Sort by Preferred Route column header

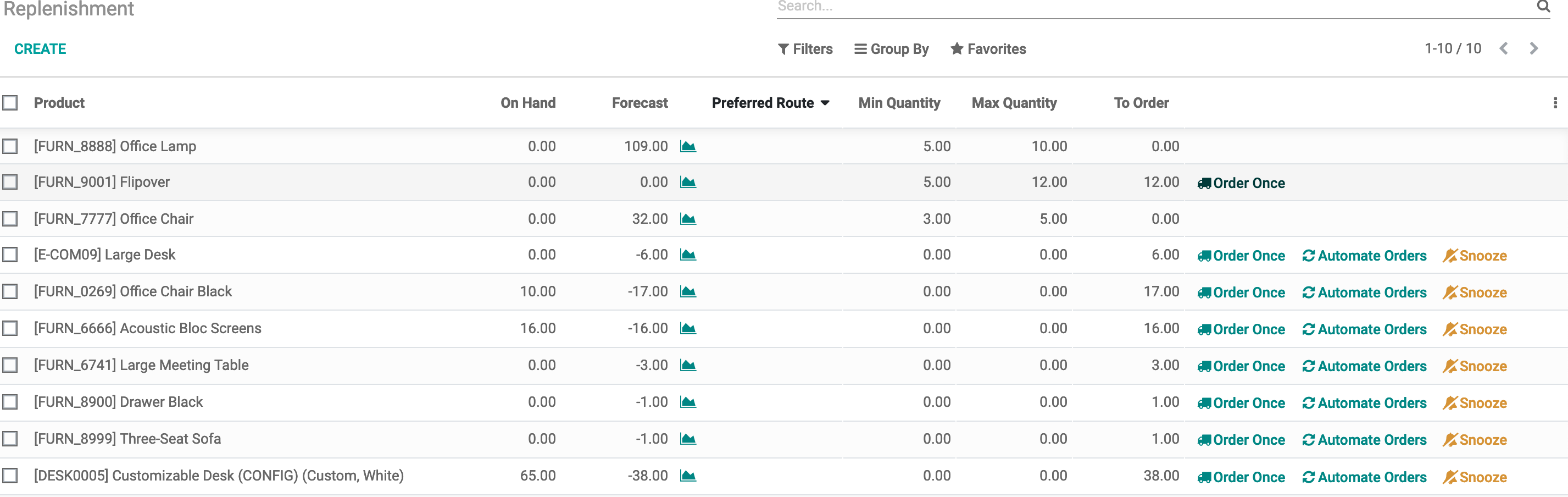click(763, 103)
